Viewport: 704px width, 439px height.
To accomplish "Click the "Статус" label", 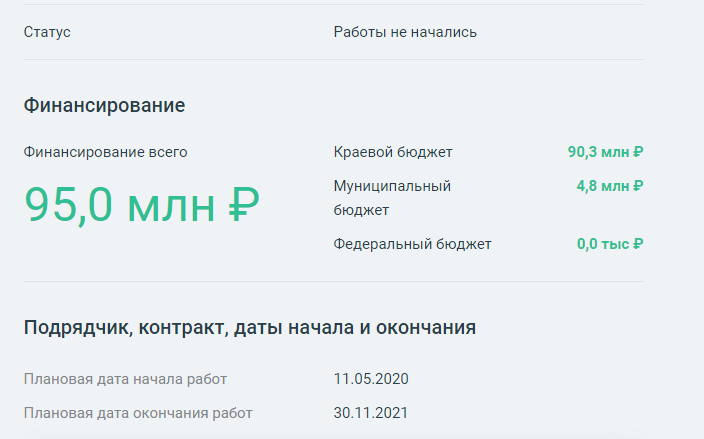I will [x=47, y=32].
